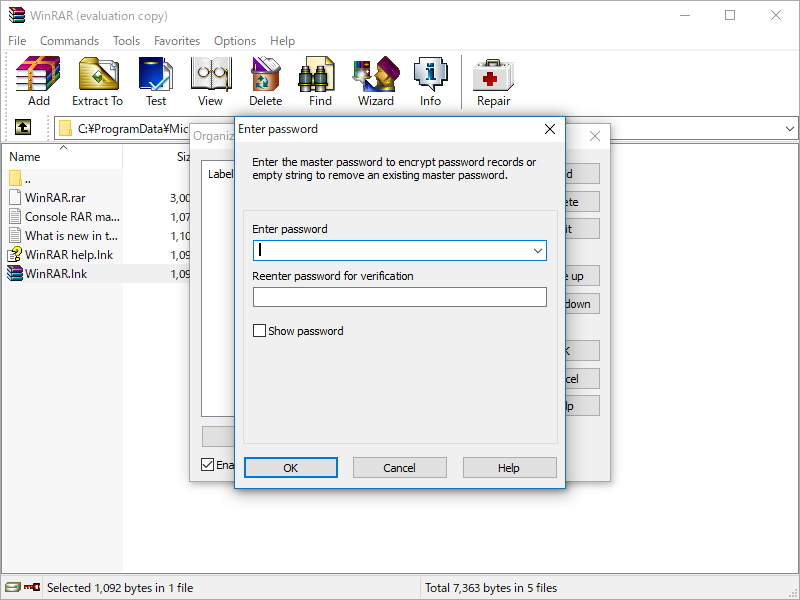
Task: Run the Test archive tool
Action: coord(156,74)
